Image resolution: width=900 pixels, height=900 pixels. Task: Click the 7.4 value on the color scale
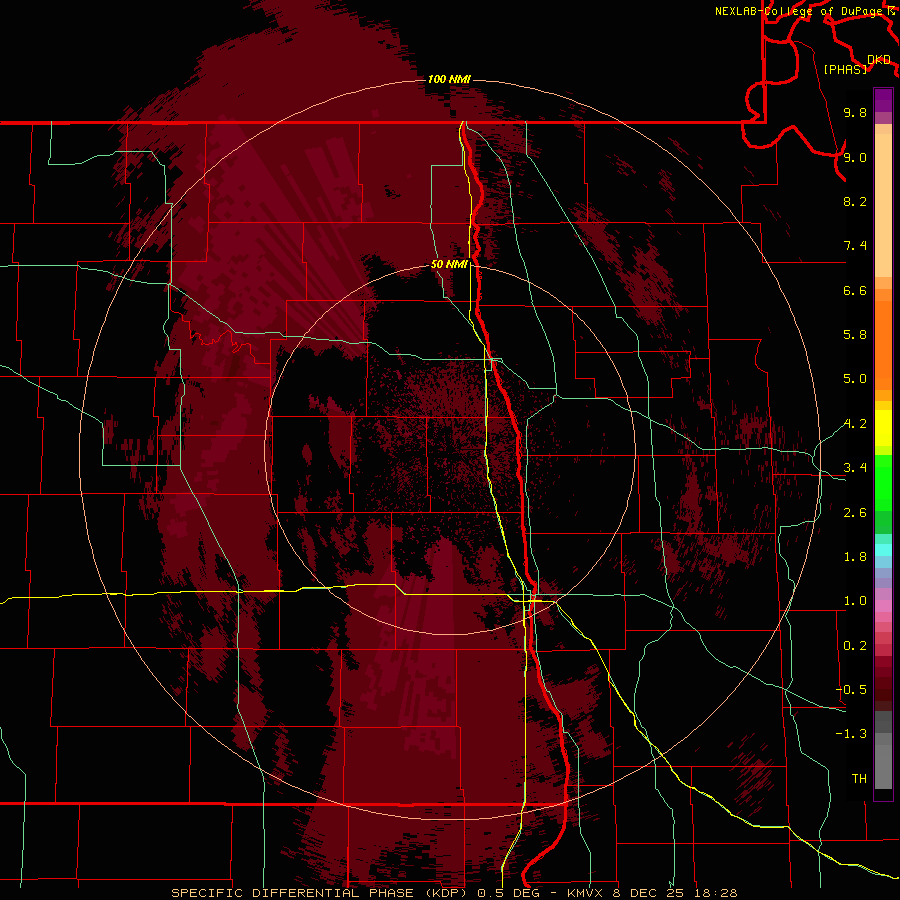pos(855,246)
